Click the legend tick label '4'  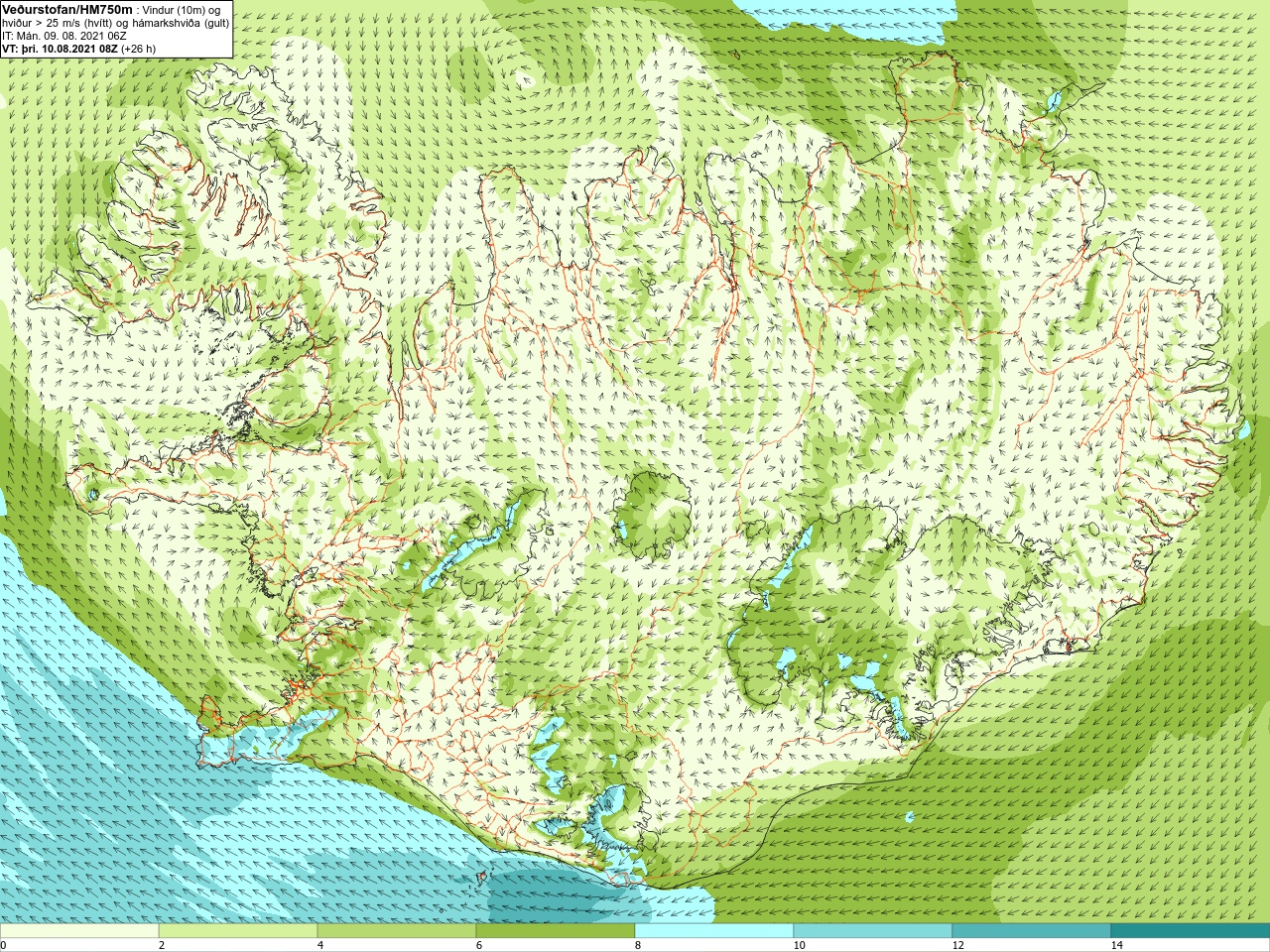[x=320, y=945]
